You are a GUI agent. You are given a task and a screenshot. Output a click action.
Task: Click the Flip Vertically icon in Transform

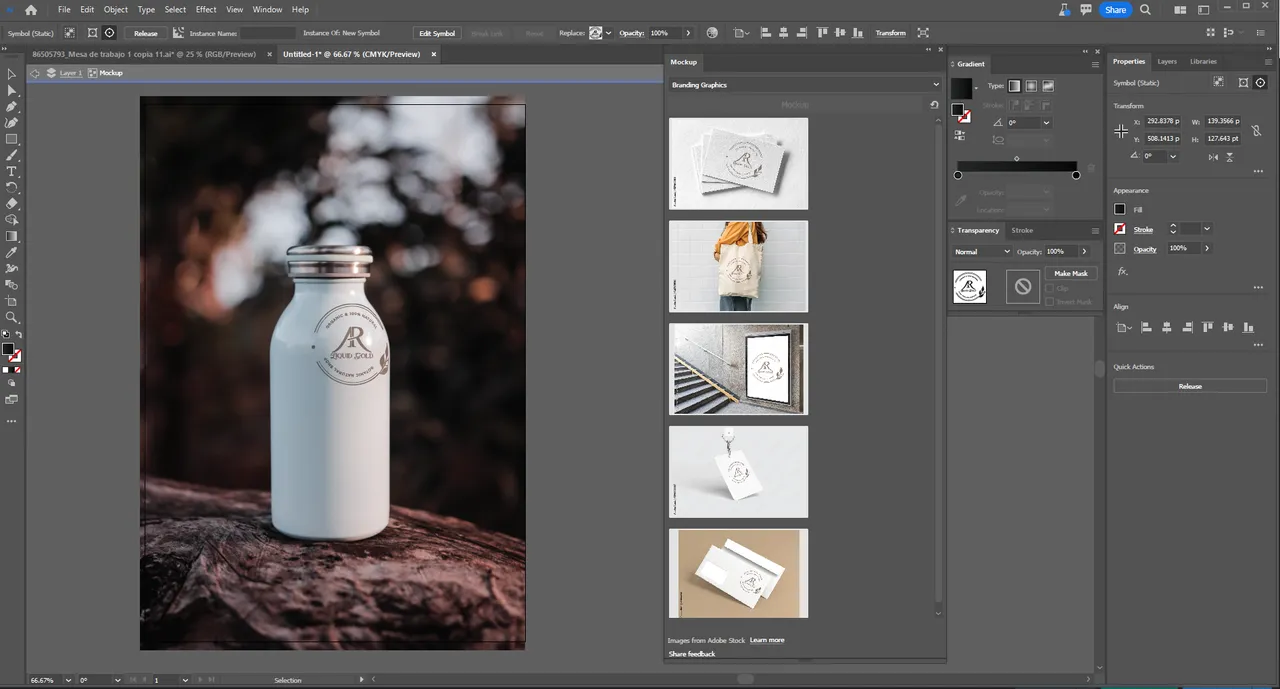pos(1230,156)
